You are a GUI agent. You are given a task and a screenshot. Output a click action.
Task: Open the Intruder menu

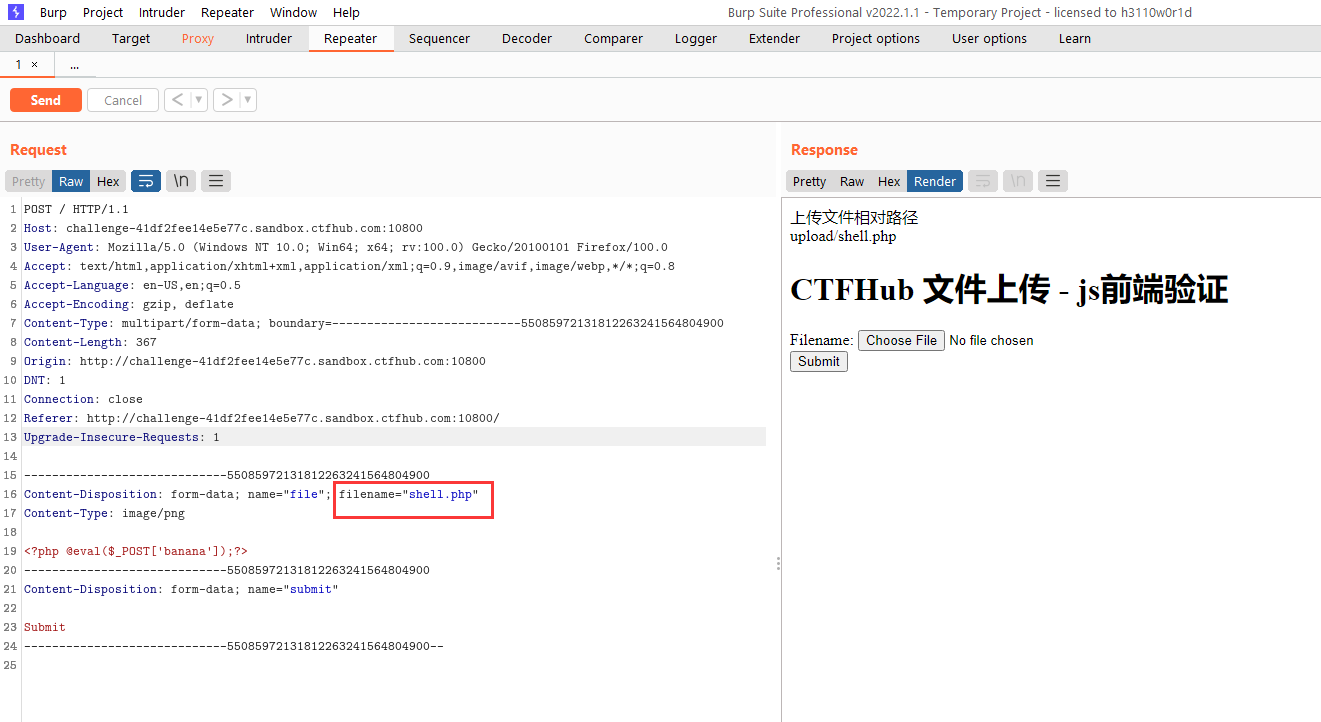click(x=162, y=12)
